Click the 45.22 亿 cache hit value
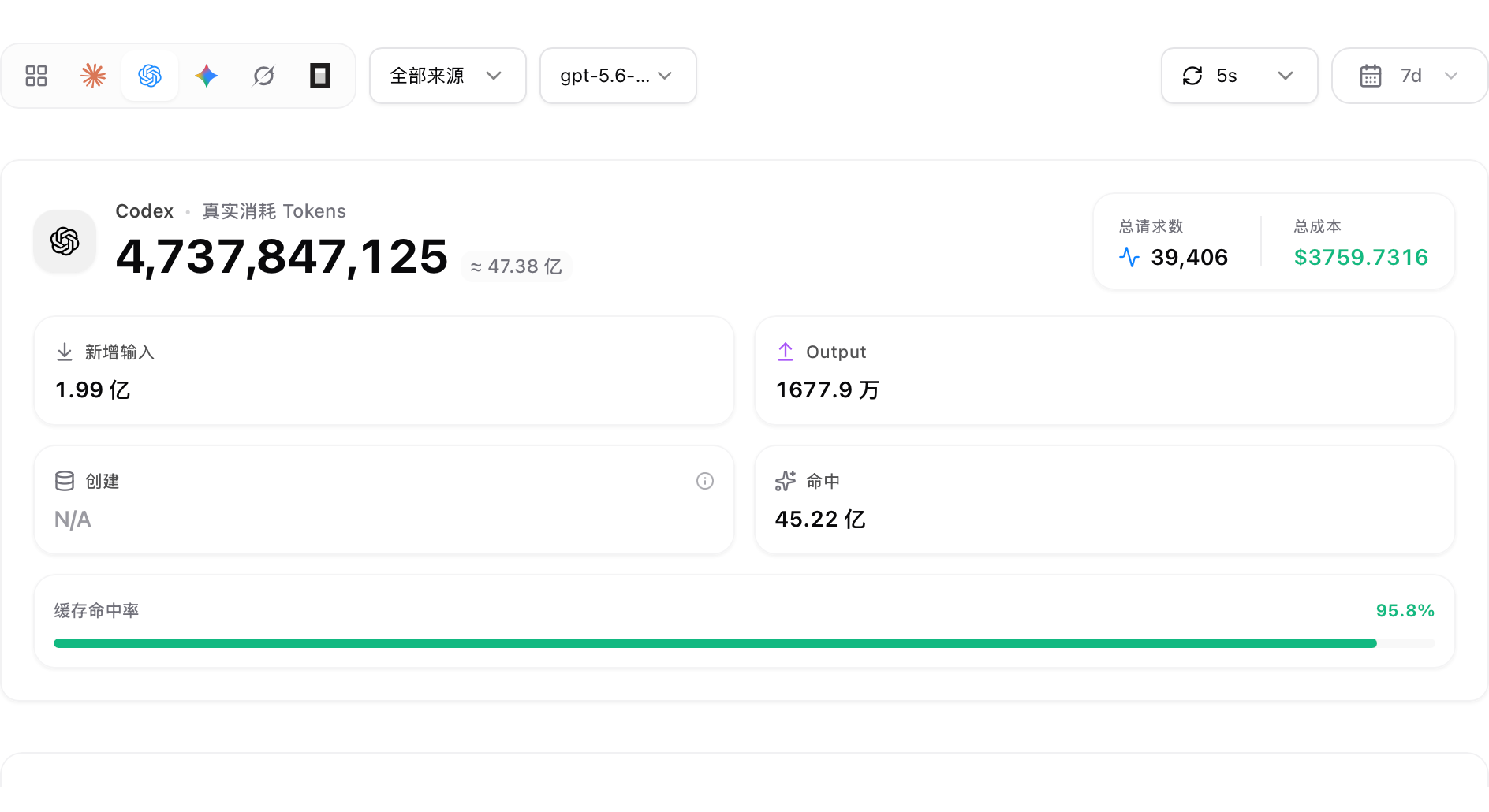 click(x=820, y=519)
